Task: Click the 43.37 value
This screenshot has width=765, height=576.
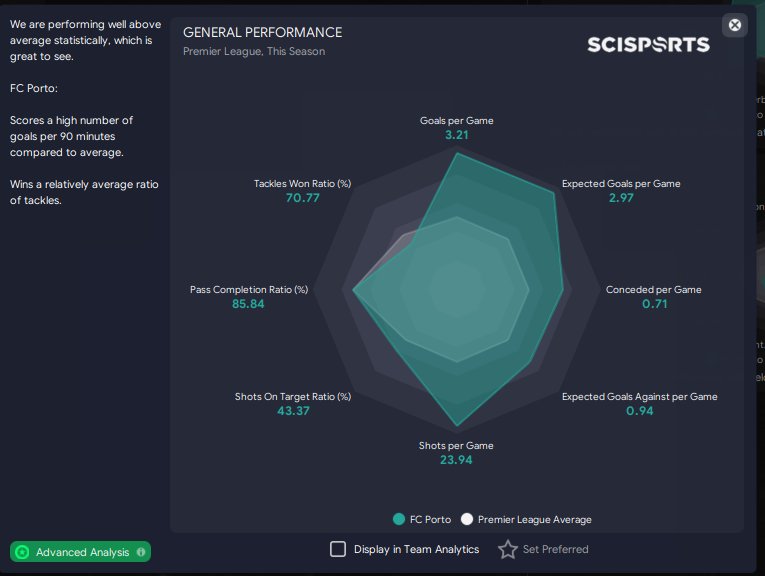Action: tap(293, 411)
